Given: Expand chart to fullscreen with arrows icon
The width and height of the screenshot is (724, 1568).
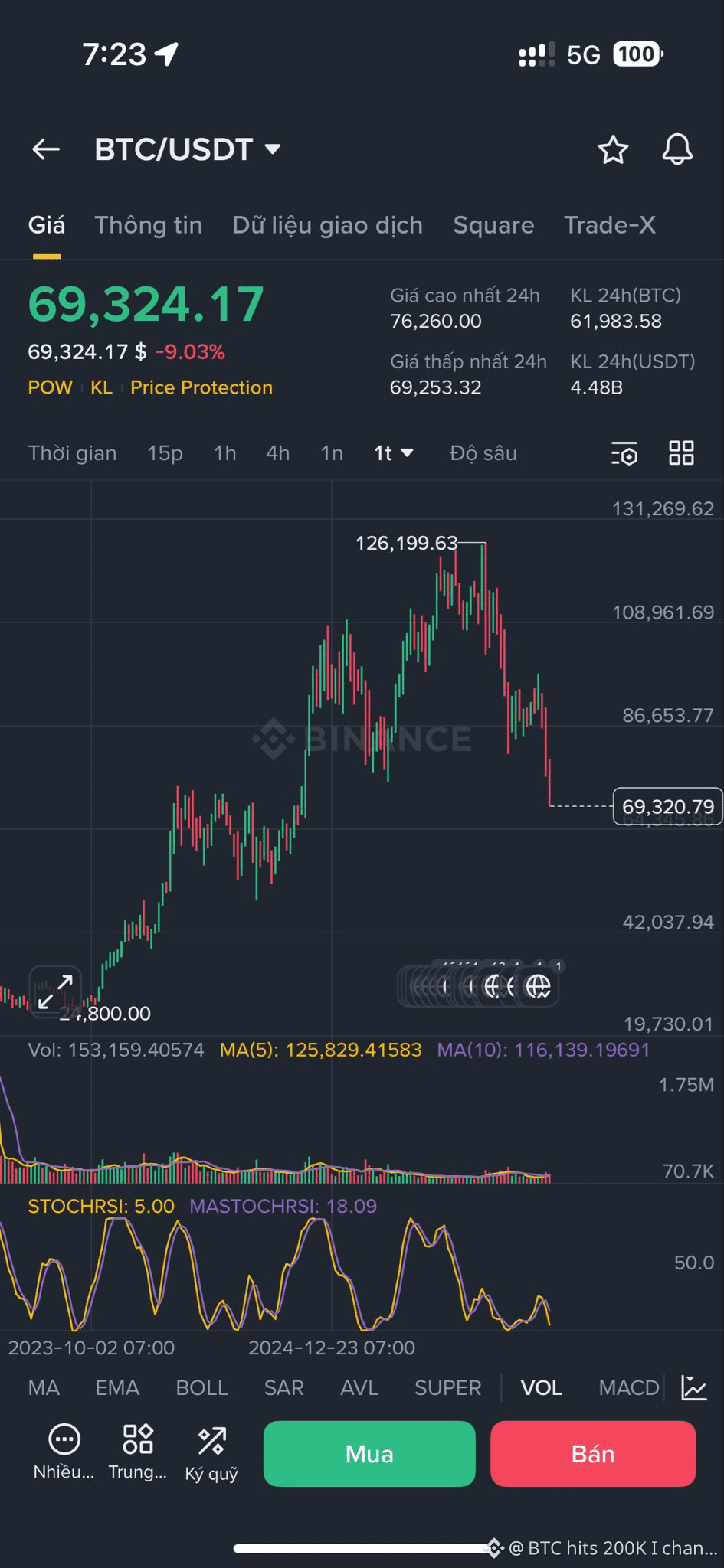Looking at the screenshot, I should pos(55,991).
